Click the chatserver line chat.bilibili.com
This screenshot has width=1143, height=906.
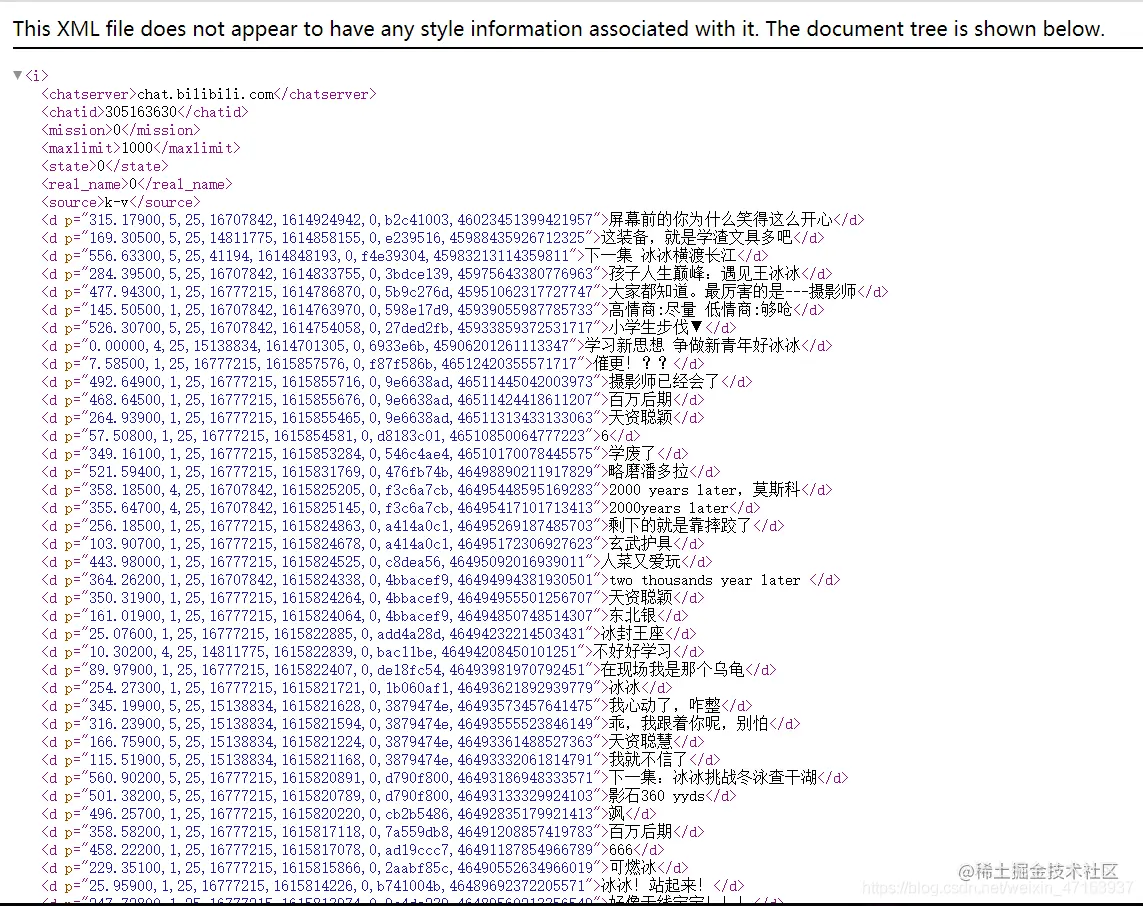tap(209, 94)
